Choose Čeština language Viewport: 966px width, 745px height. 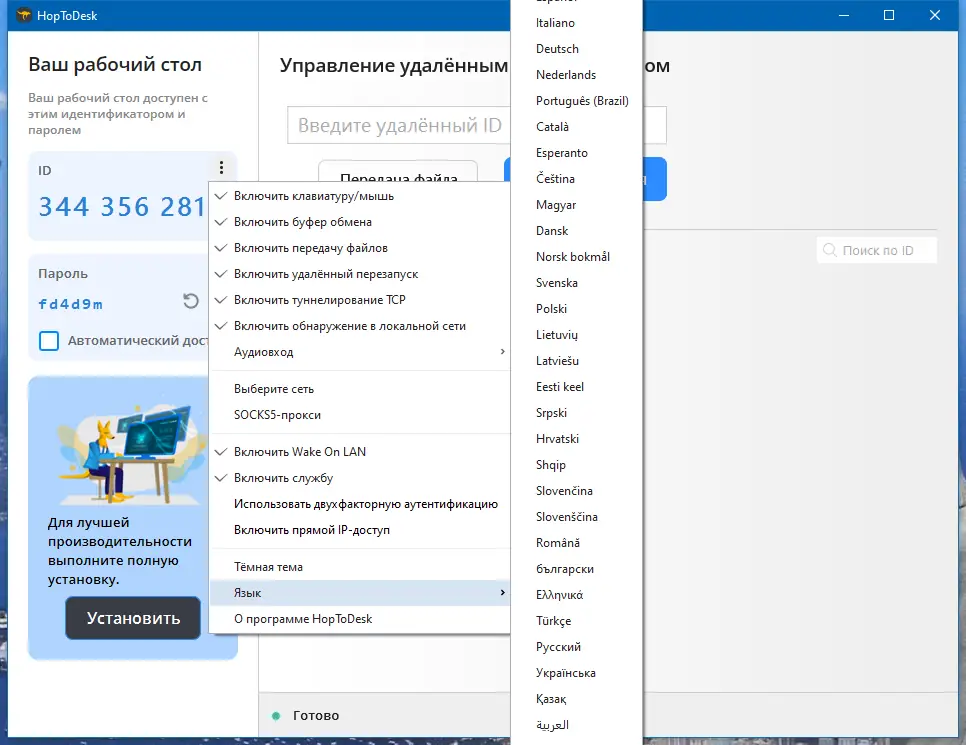point(577,179)
